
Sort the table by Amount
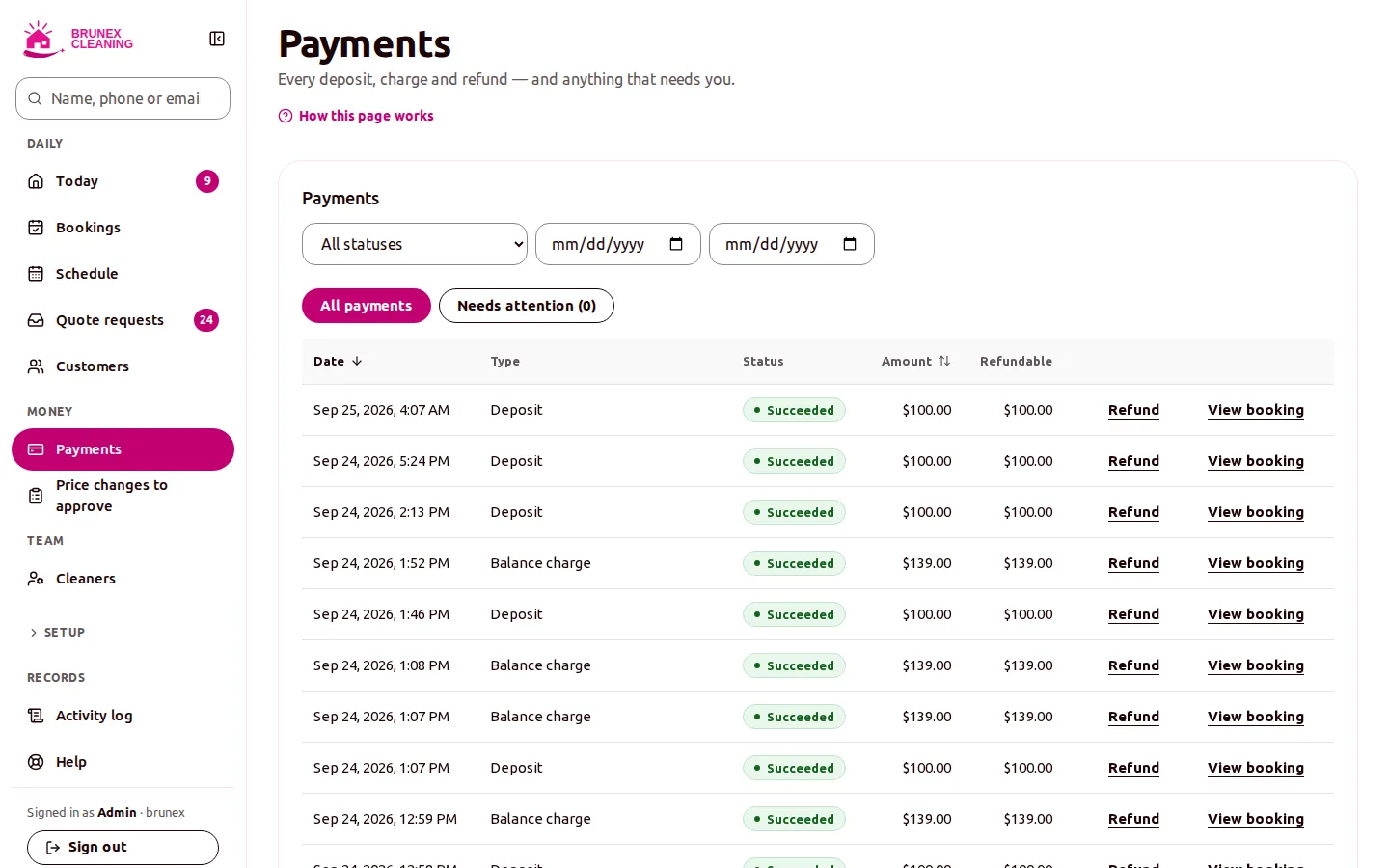(x=916, y=361)
